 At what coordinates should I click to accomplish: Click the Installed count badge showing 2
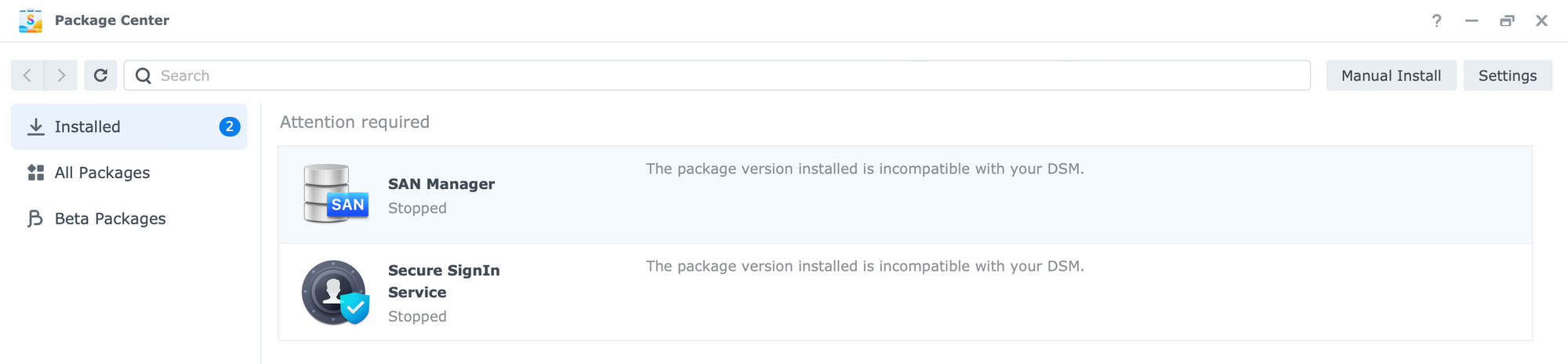(x=230, y=127)
